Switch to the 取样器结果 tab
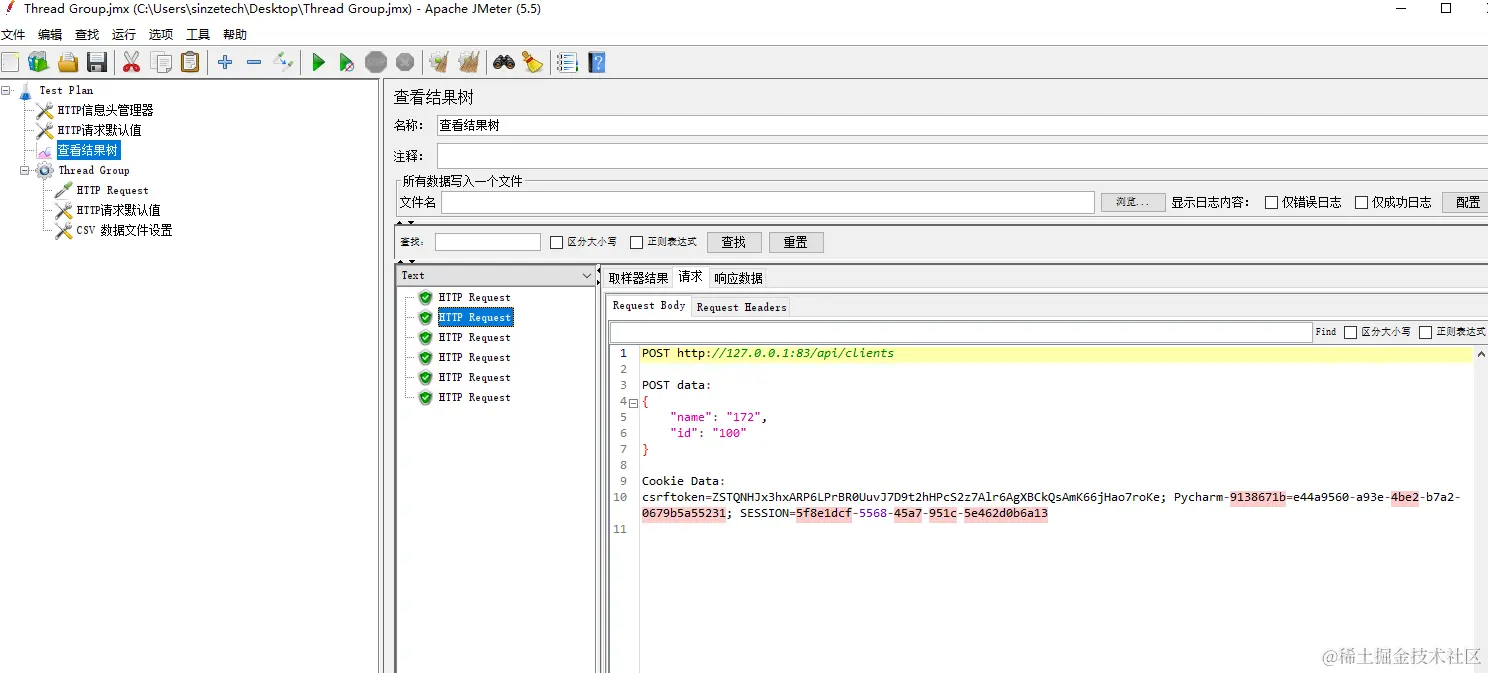1488x673 pixels. 638,278
